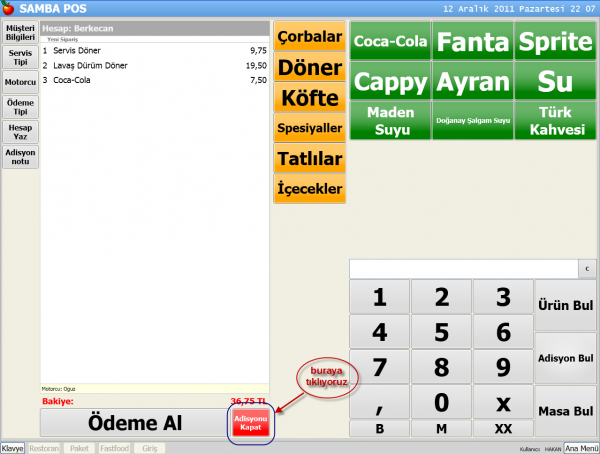Add Doğanay Şalgam Suyu item
600x454 pixels.
point(473,121)
